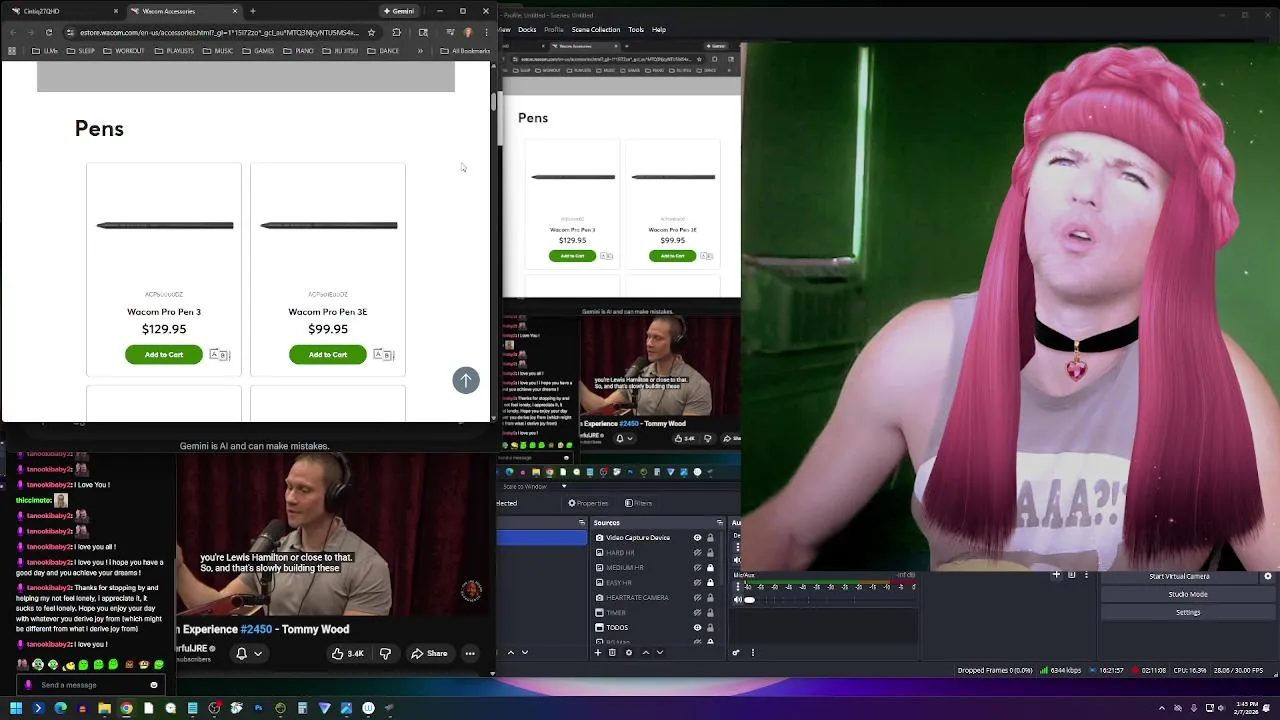Add Wacom Pro Pen 3 to cart

pyautogui.click(x=164, y=355)
